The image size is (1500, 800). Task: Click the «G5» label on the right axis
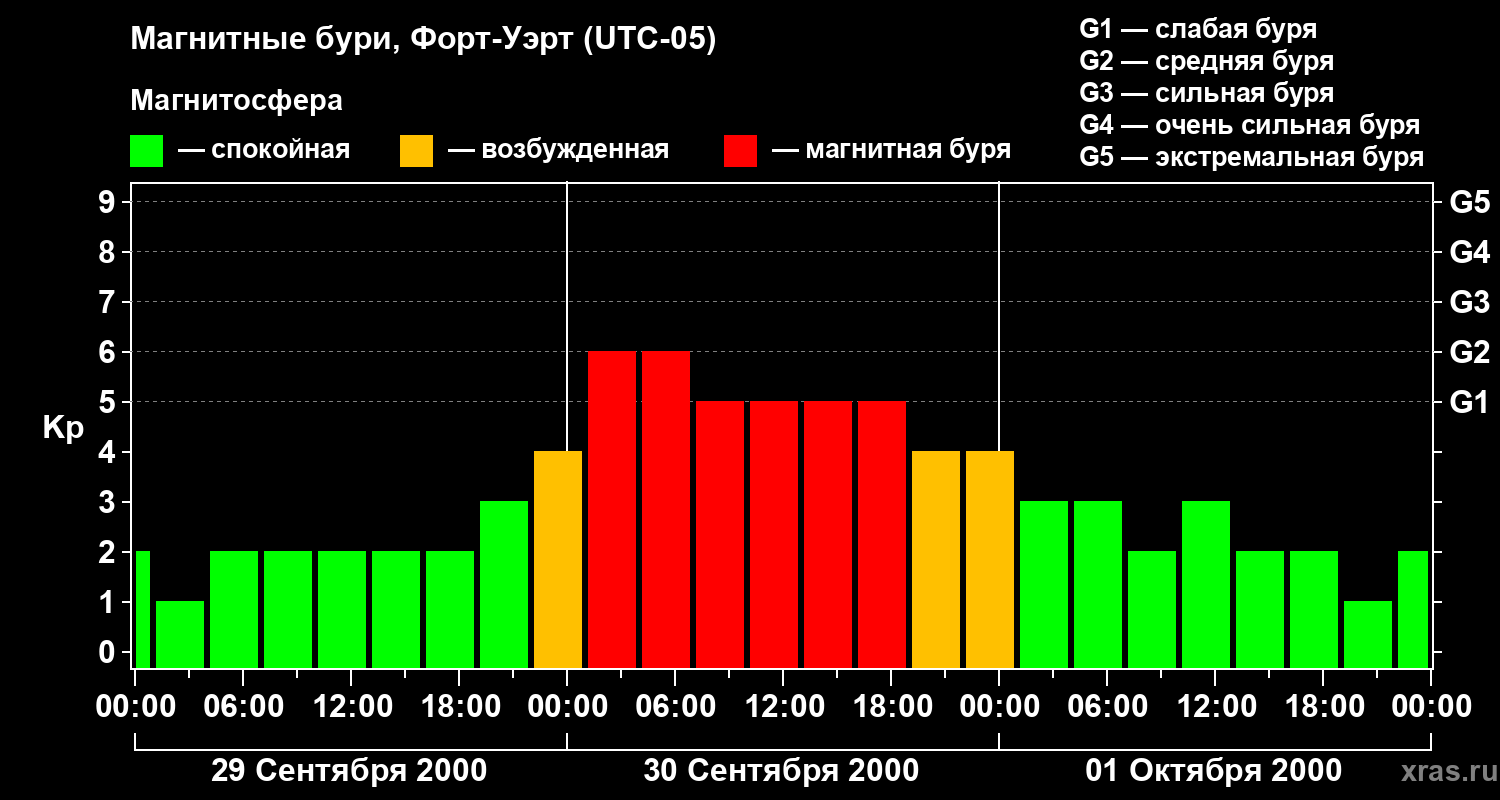pos(1469,202)
